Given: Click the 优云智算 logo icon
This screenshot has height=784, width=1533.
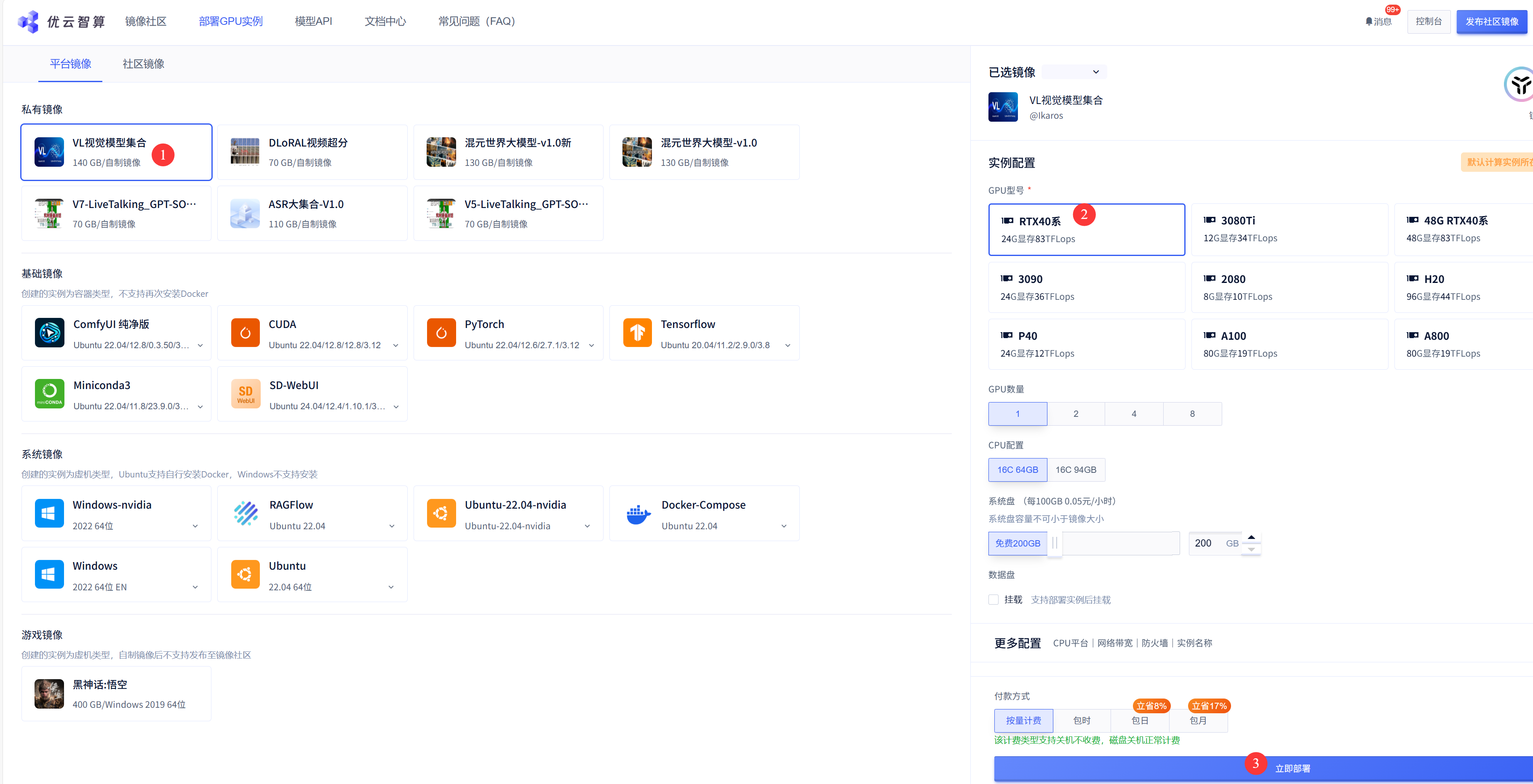Looking at the screenshot, I should [x=28, y=21].
